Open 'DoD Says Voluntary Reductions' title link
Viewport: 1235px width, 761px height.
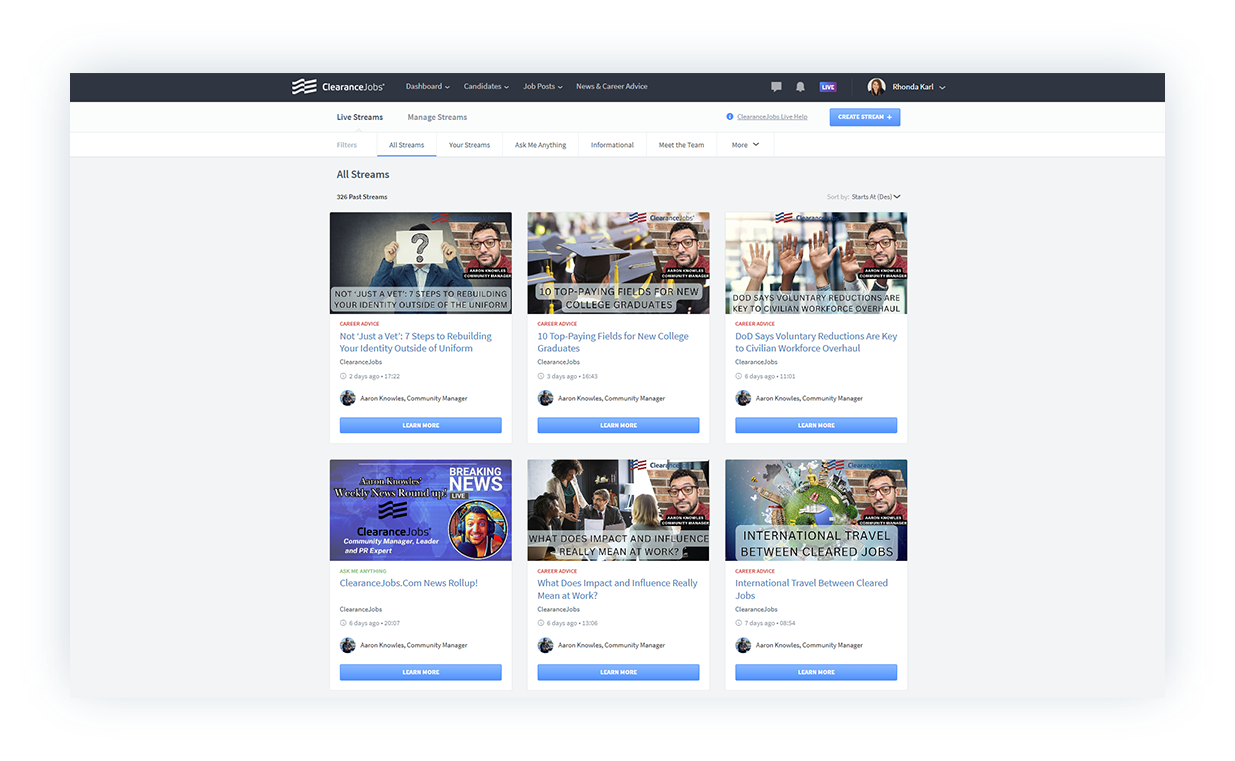(x=816, y=342)
